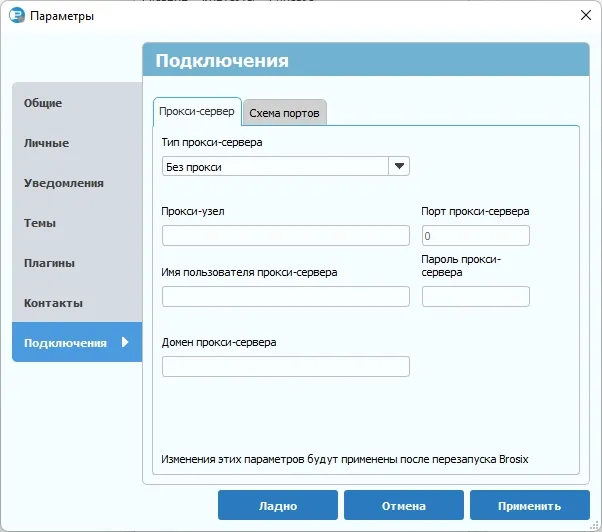
Task: Click the arrow icon beside Подключения
Action: (x=125, y=342)
